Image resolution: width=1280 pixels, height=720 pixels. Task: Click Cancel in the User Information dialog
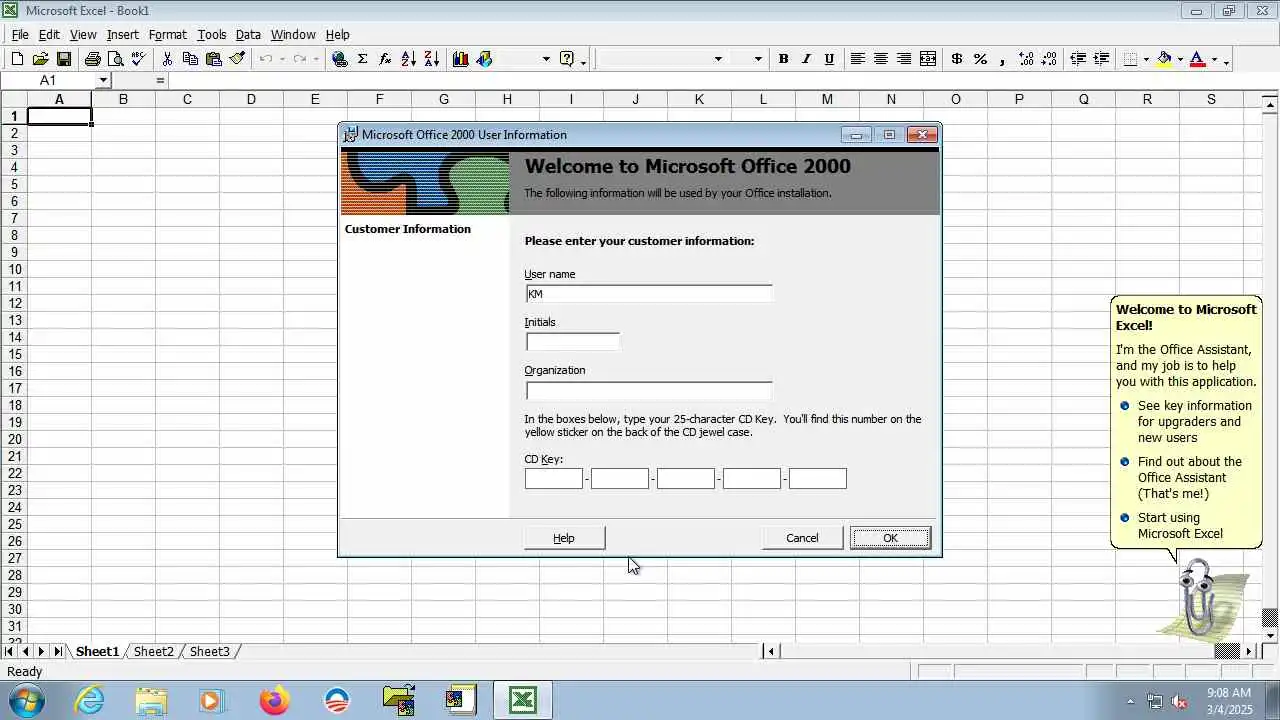click(x=802, y=538)
